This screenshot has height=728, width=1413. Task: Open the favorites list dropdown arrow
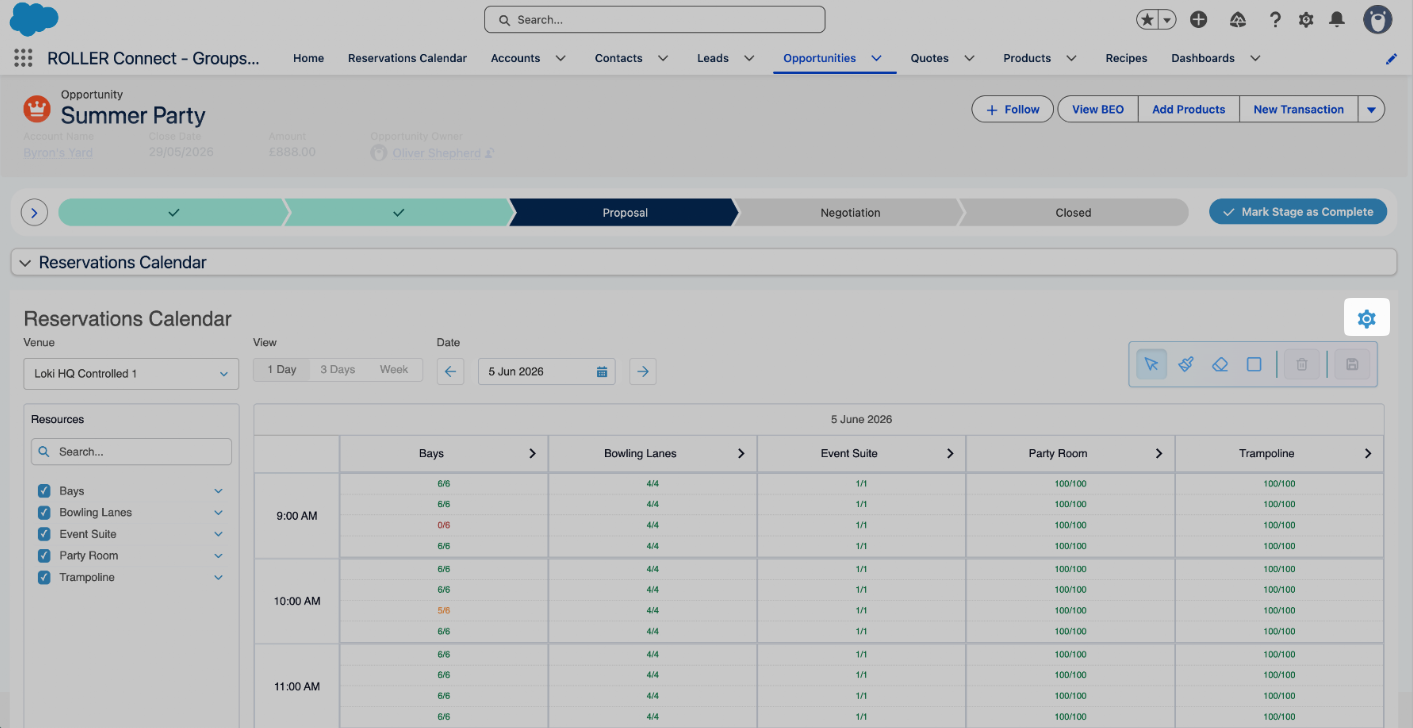pos(1168,19)
